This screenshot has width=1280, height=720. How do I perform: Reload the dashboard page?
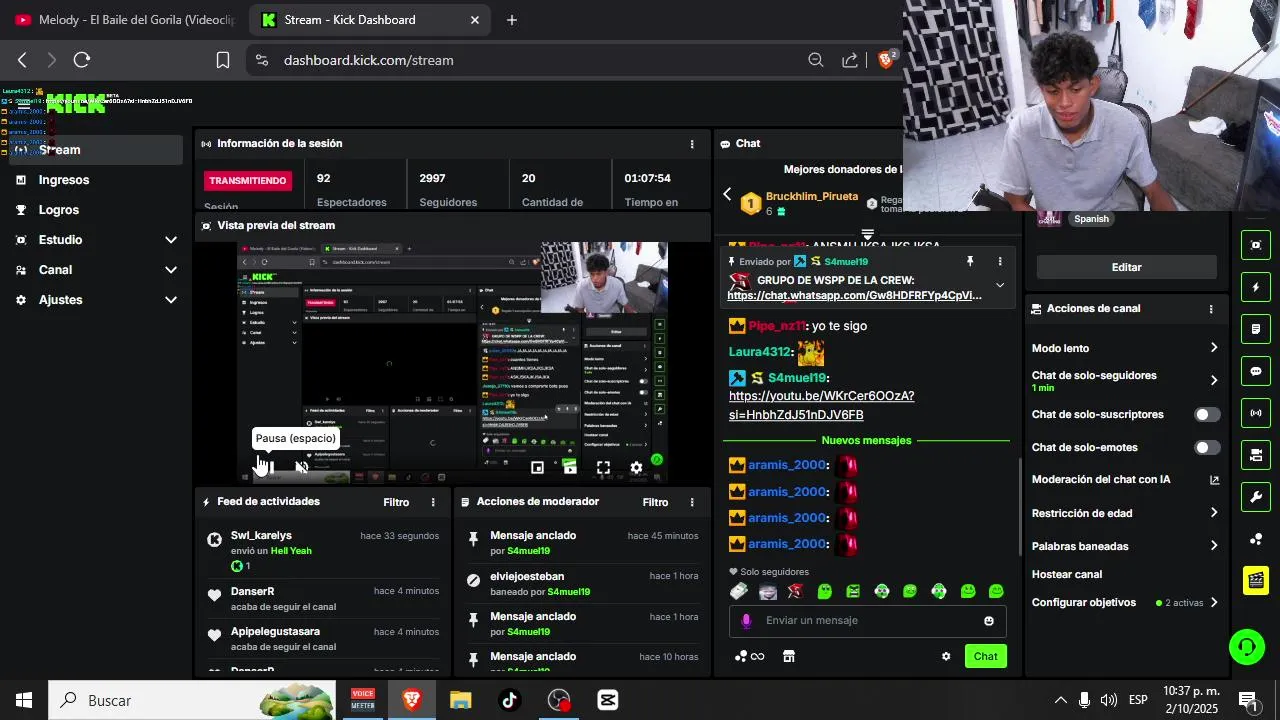pyautogui.click(x=82, y=60)
